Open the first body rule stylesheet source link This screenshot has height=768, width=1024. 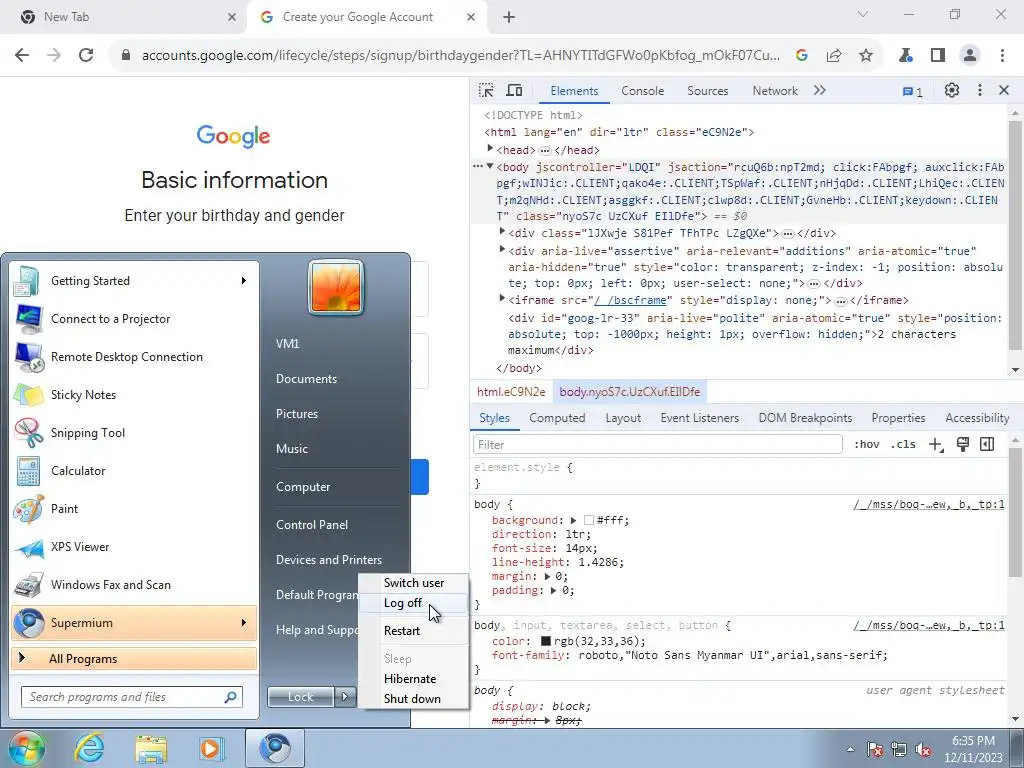pos(929,504)
